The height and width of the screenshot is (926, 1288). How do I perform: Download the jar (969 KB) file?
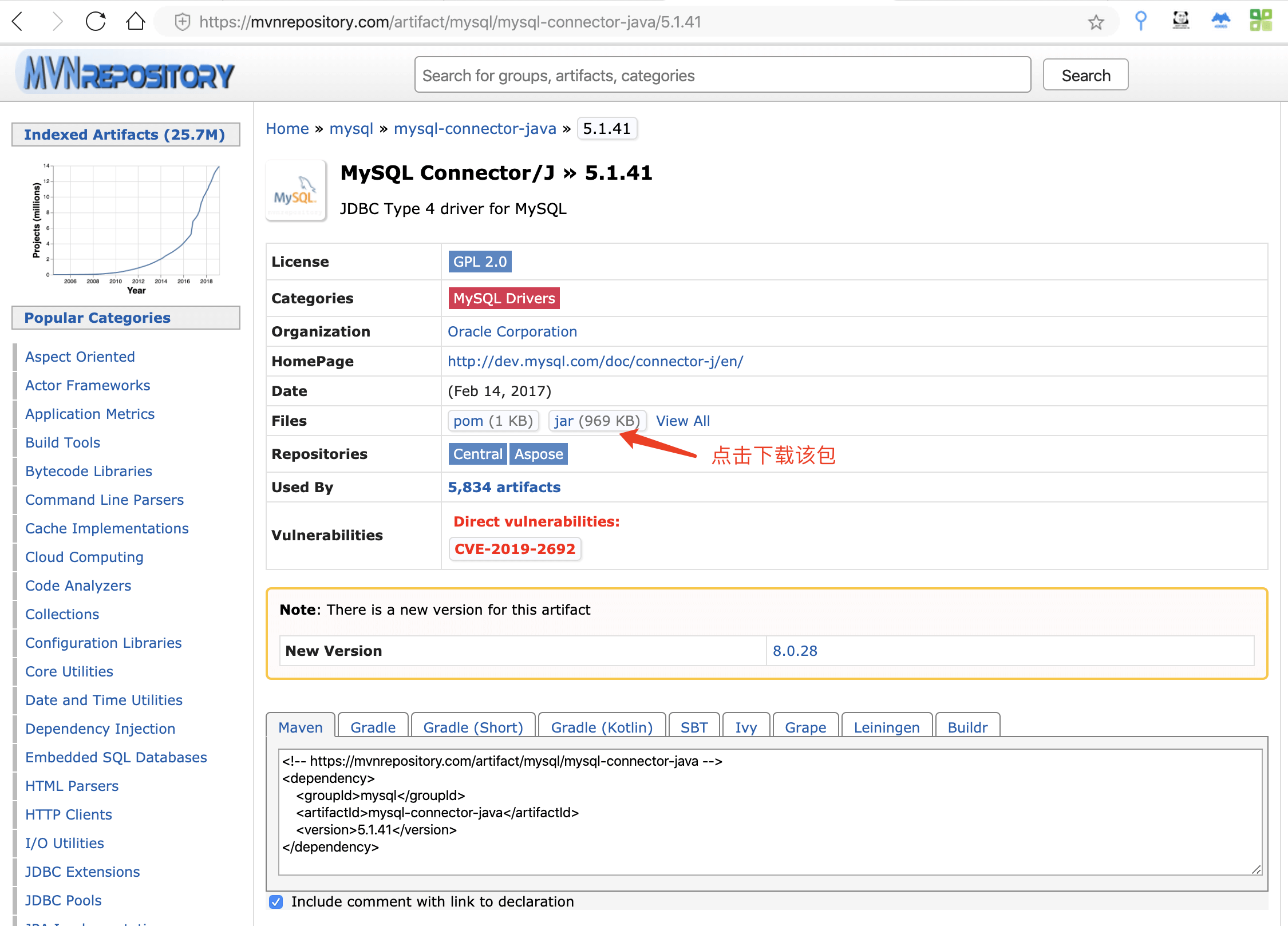point(597,421)
